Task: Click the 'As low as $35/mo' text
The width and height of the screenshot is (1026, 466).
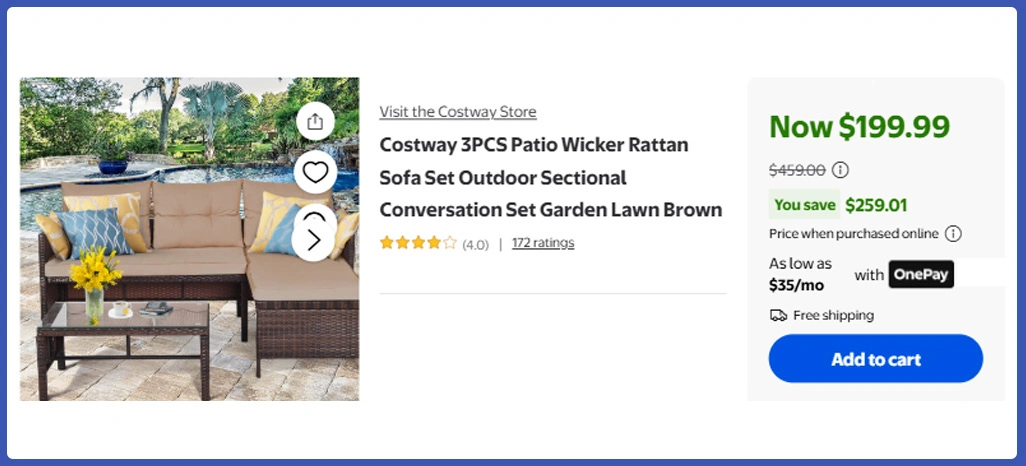Action: tap(800, 274)
